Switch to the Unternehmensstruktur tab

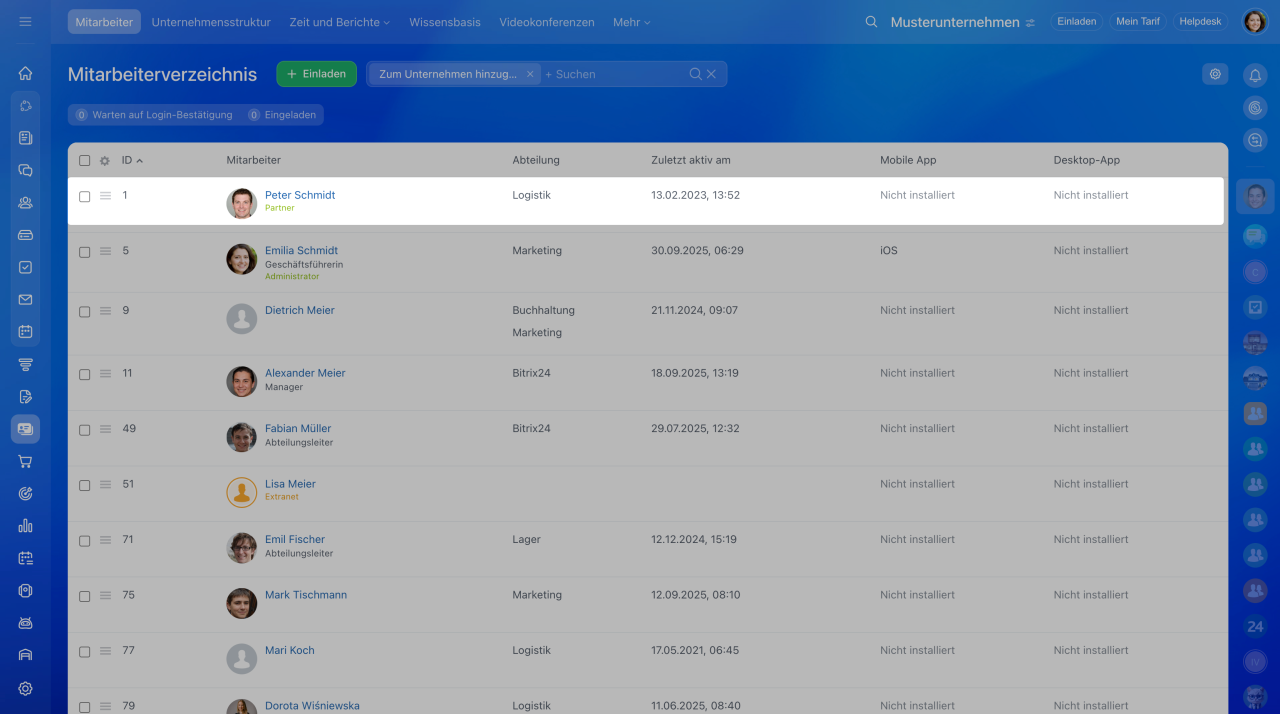[211, 22]
